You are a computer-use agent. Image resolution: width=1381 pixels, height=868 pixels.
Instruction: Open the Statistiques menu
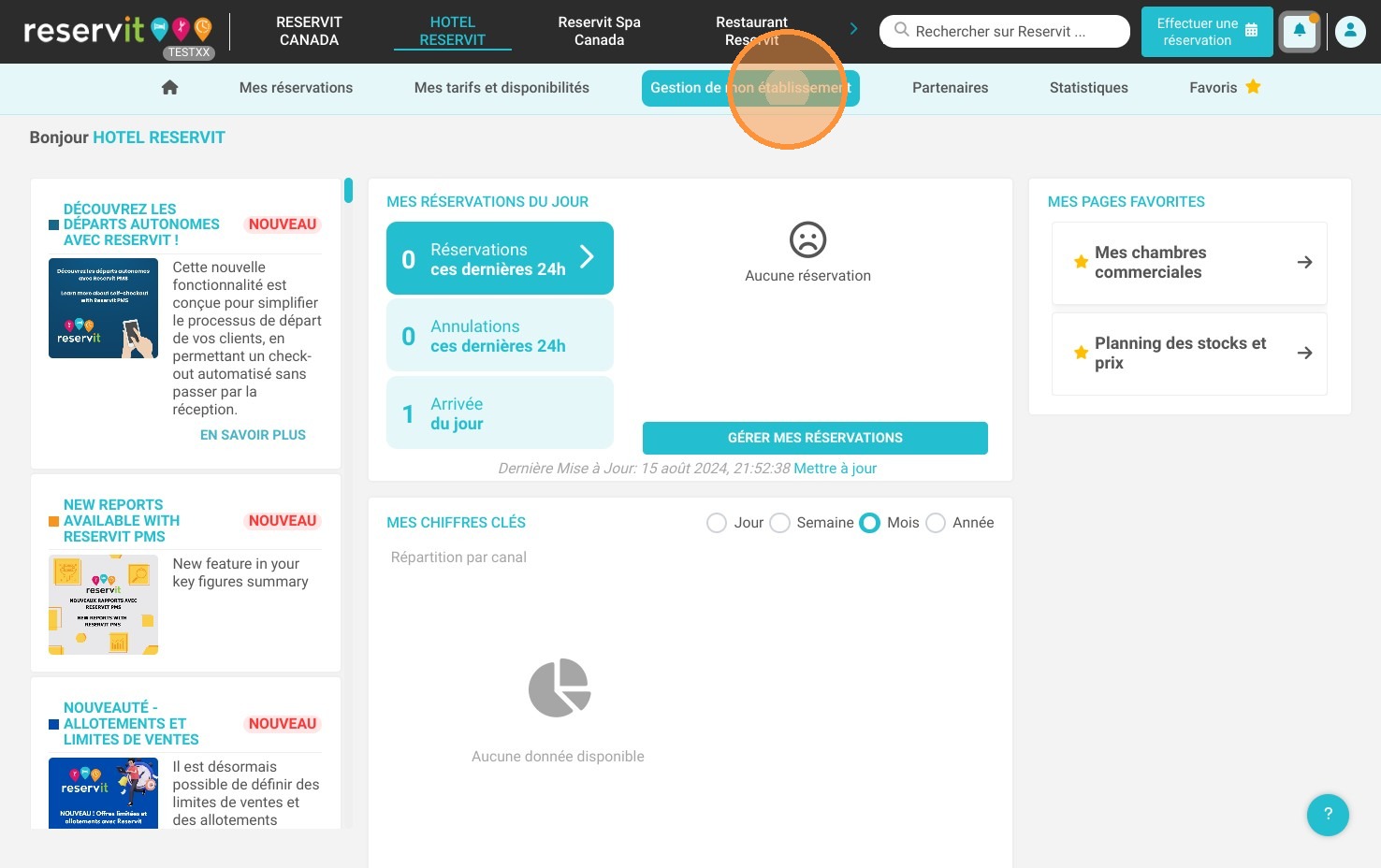1088,87
